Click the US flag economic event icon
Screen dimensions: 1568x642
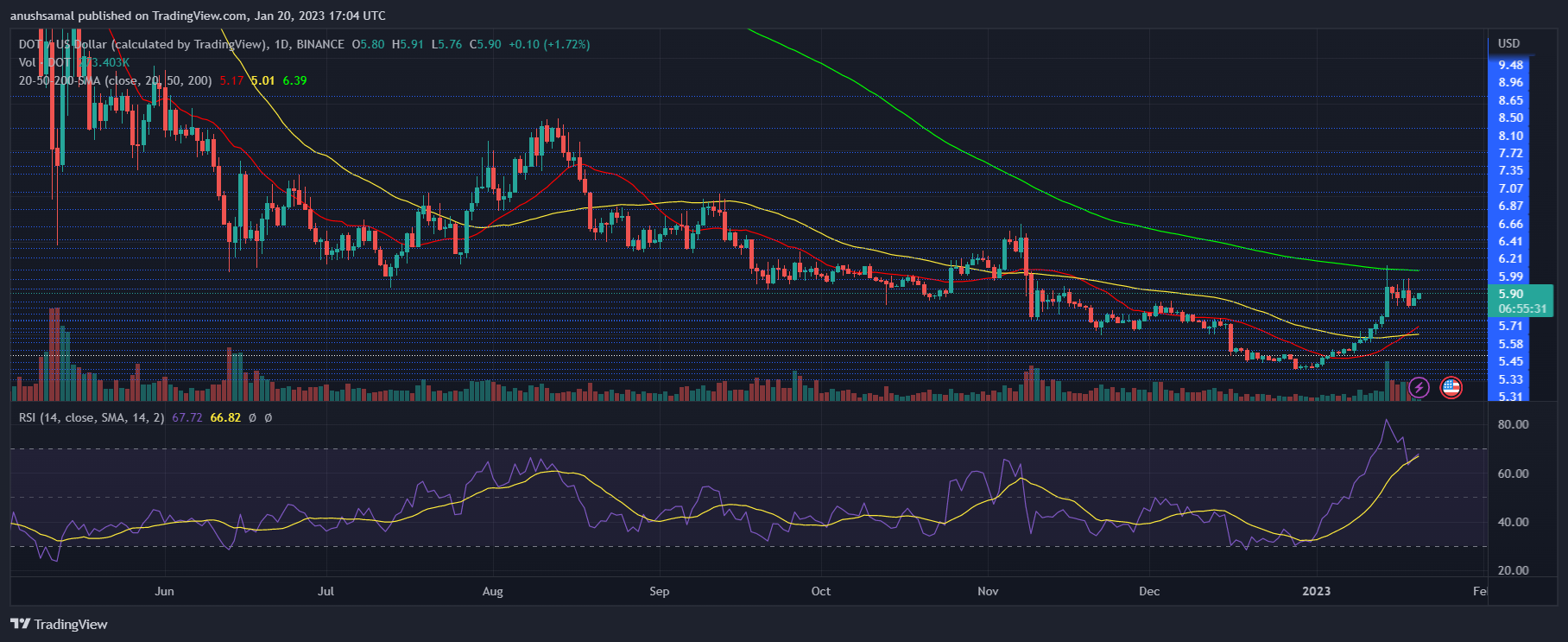[x=1451, y=388]
